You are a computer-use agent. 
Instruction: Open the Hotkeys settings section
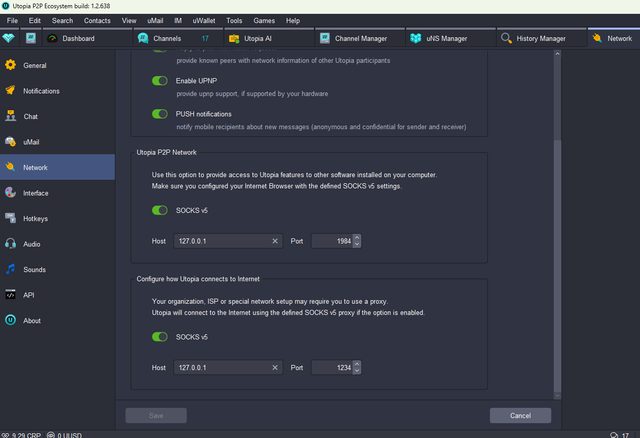(x=57, y=218)
